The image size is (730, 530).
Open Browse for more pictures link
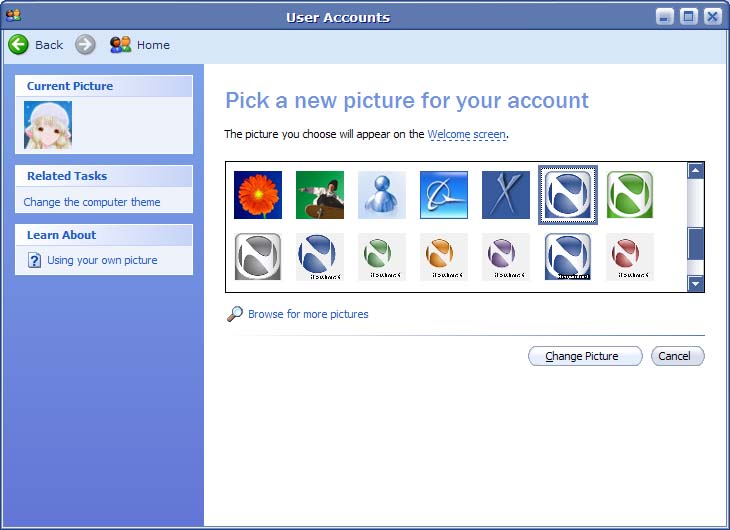coord(308,314)
